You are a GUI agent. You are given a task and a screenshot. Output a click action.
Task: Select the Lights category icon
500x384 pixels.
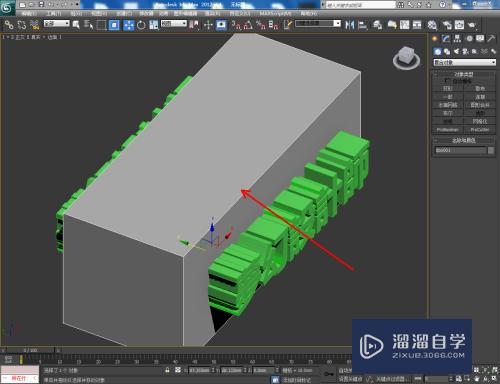coord(456,51)
